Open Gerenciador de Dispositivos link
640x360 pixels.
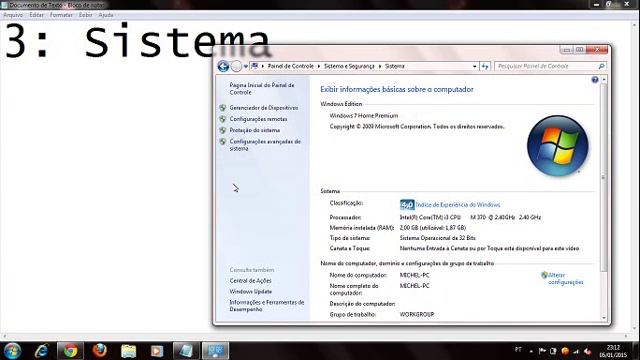tap(264, 108)
